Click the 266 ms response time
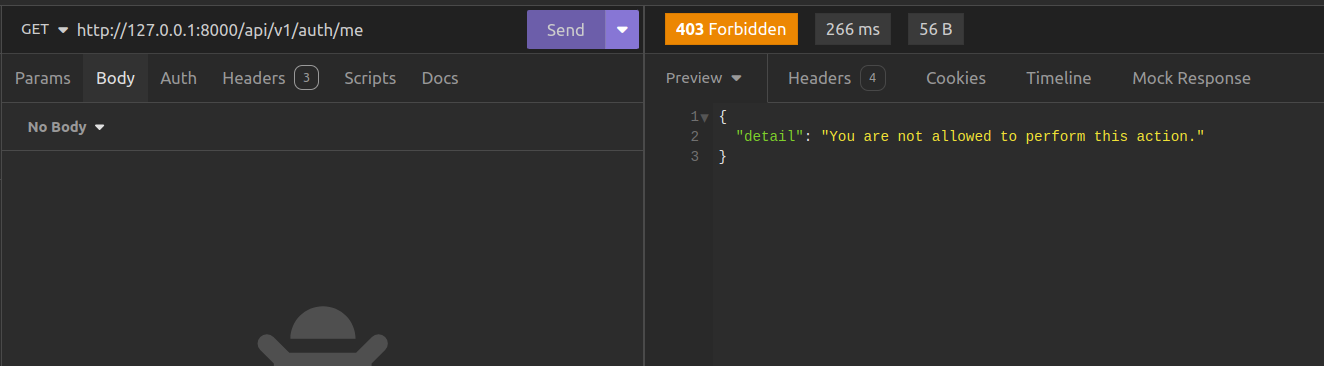The width and height of the screenshot is (1324, 366). tap(853, 30)
